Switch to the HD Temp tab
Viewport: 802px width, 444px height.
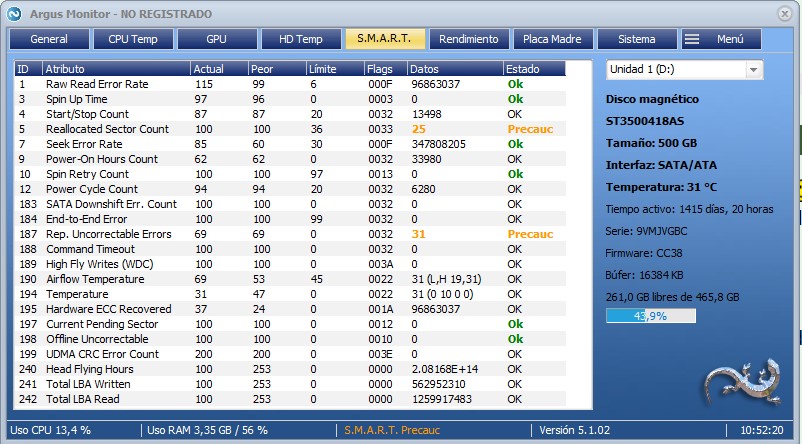click(301, 39)
